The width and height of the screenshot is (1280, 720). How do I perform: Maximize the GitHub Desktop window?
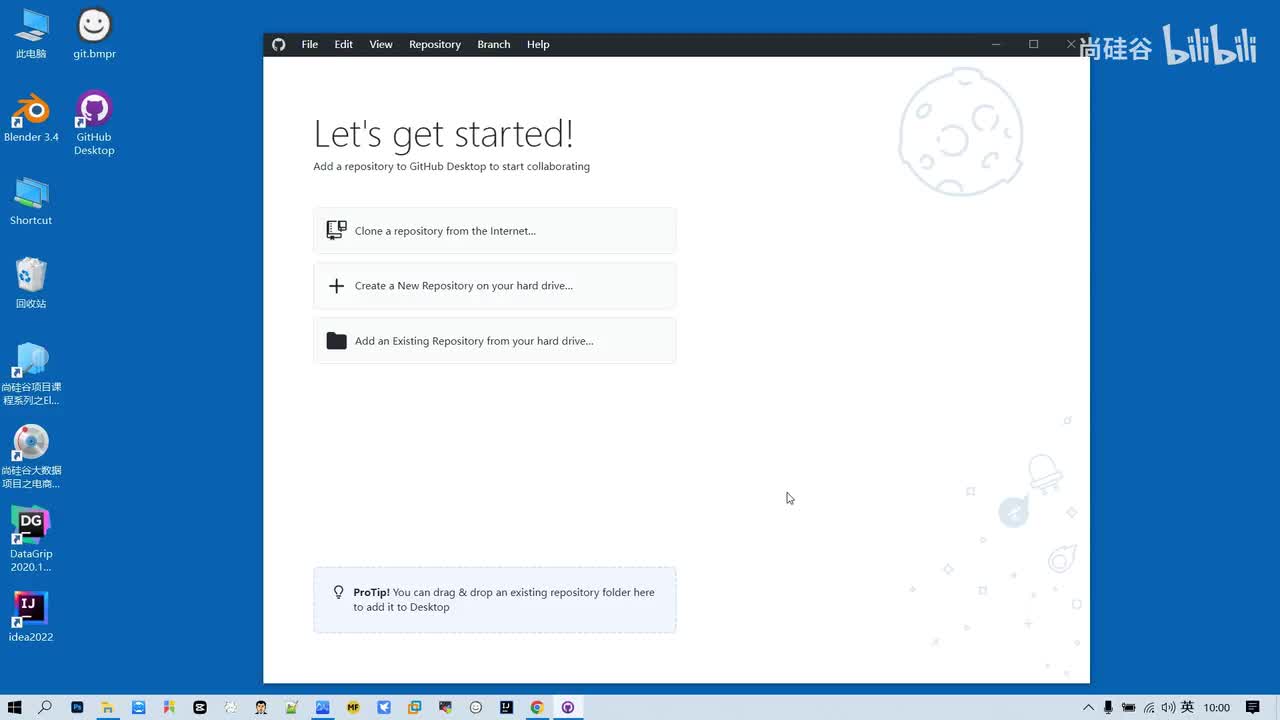(x=1034, y=44)
